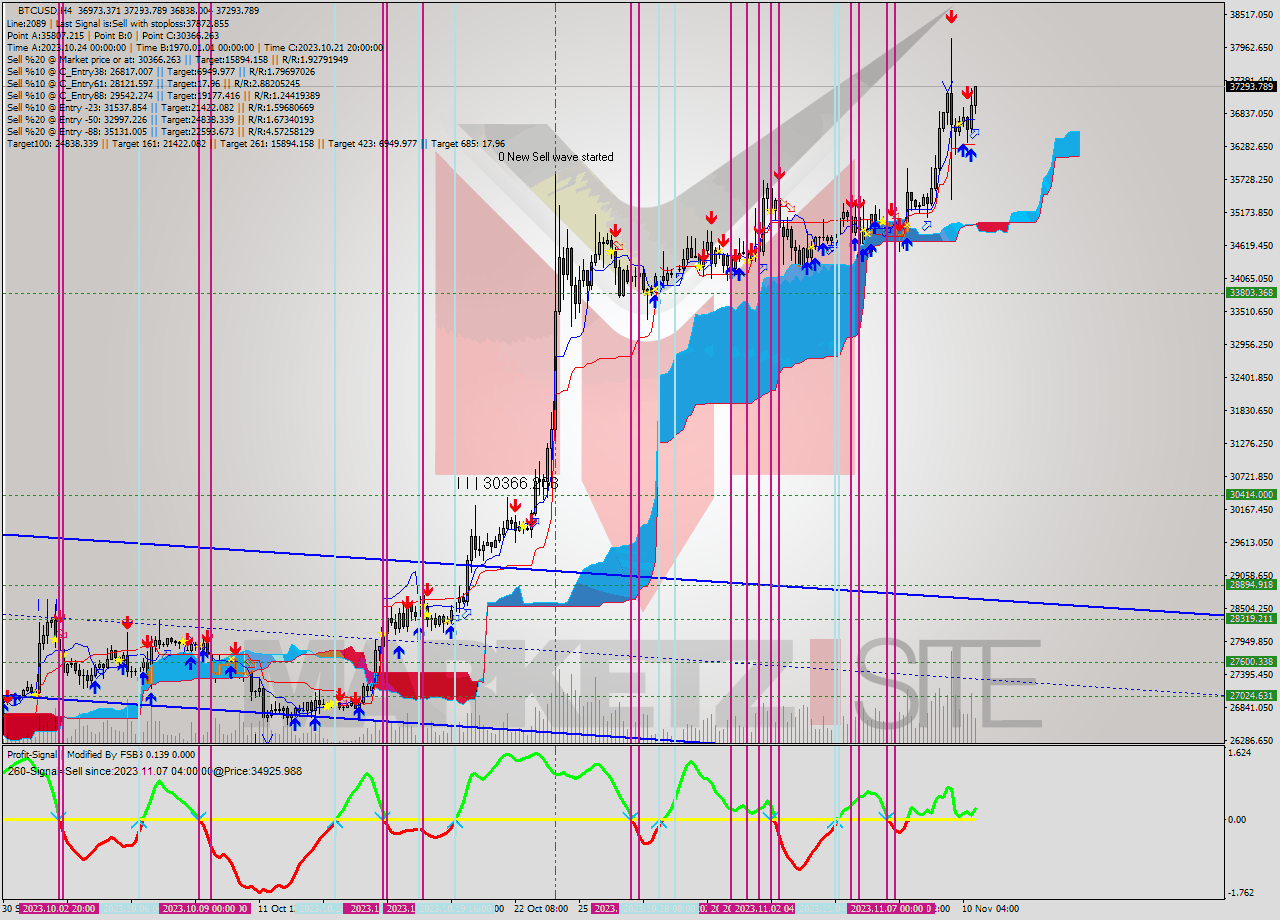Click the '22 Oct 08:00' time axis label

coord(542,908)
